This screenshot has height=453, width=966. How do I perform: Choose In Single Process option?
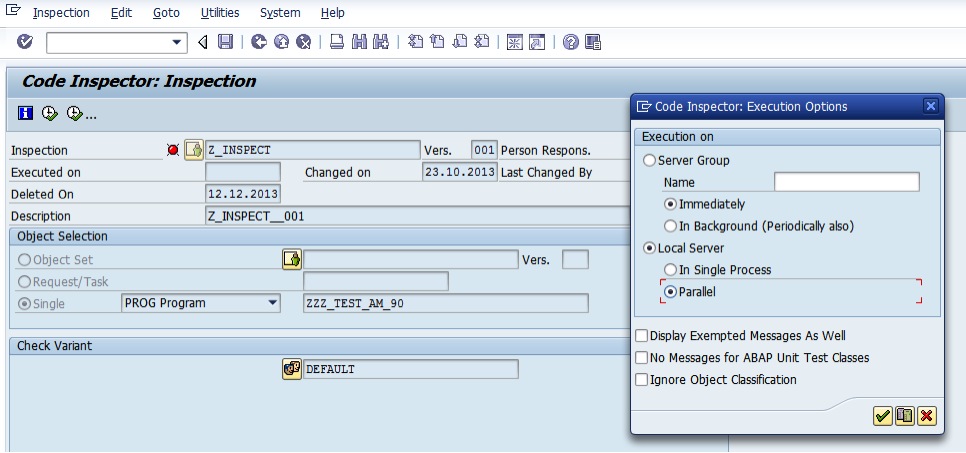671,270
